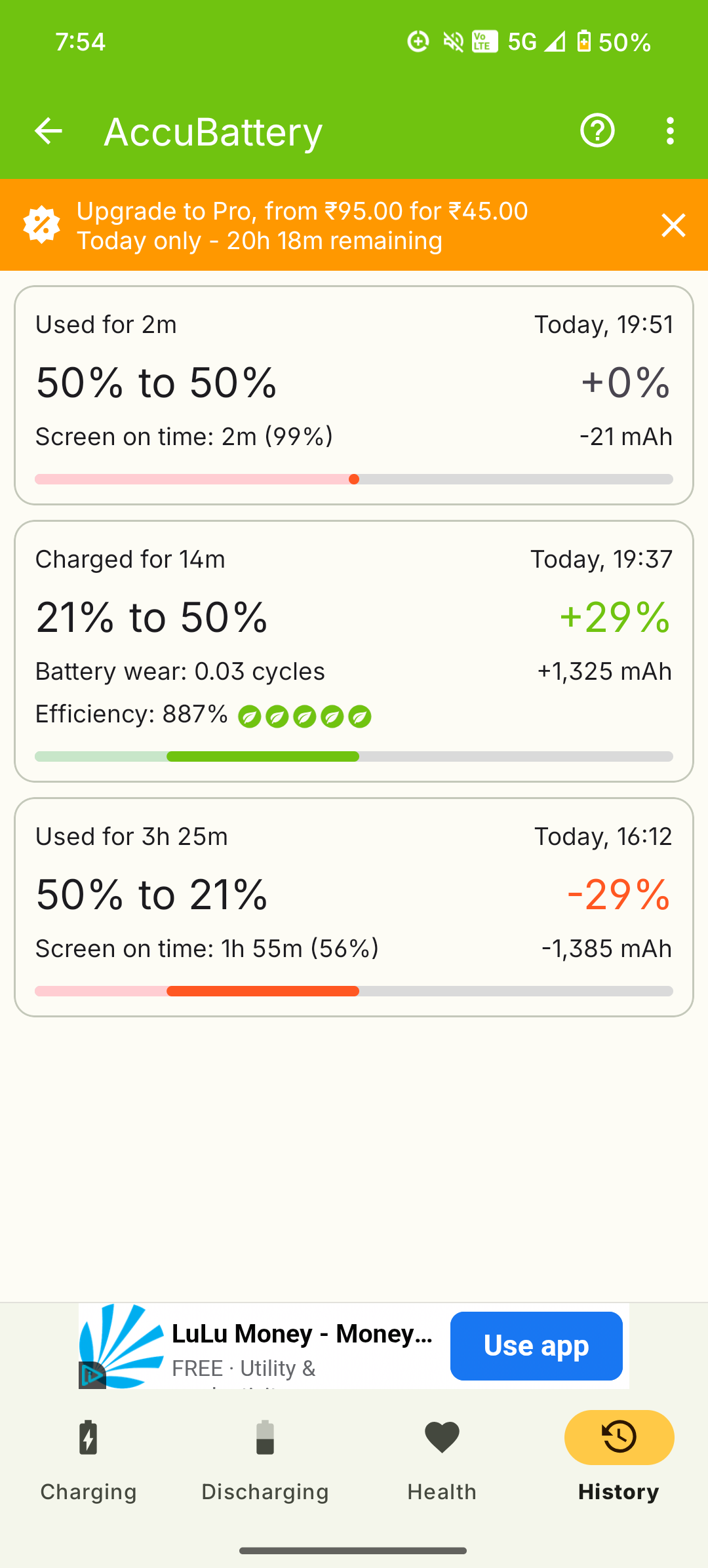This screenshot has width=708, height=1568.
Task: Tap the ad choices icon on ad
Action: click(92, 1375)
